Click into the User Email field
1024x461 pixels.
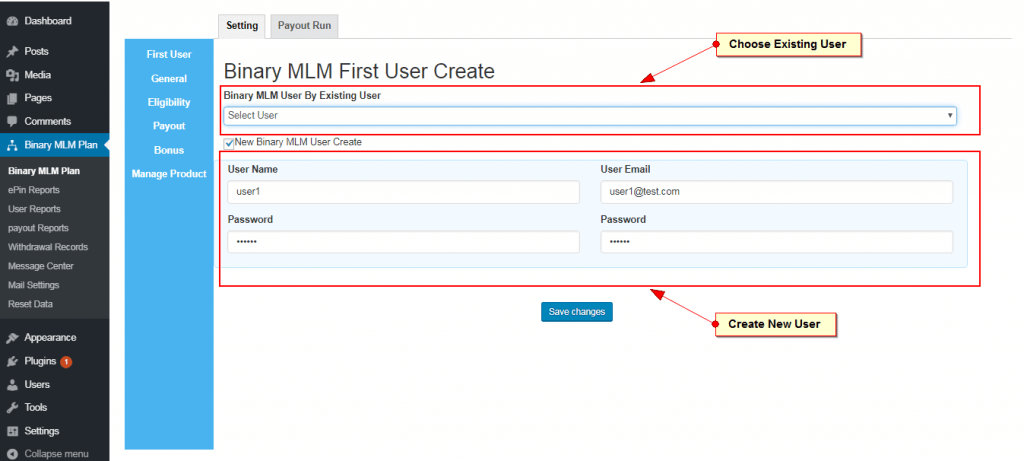tap(776, 192)
